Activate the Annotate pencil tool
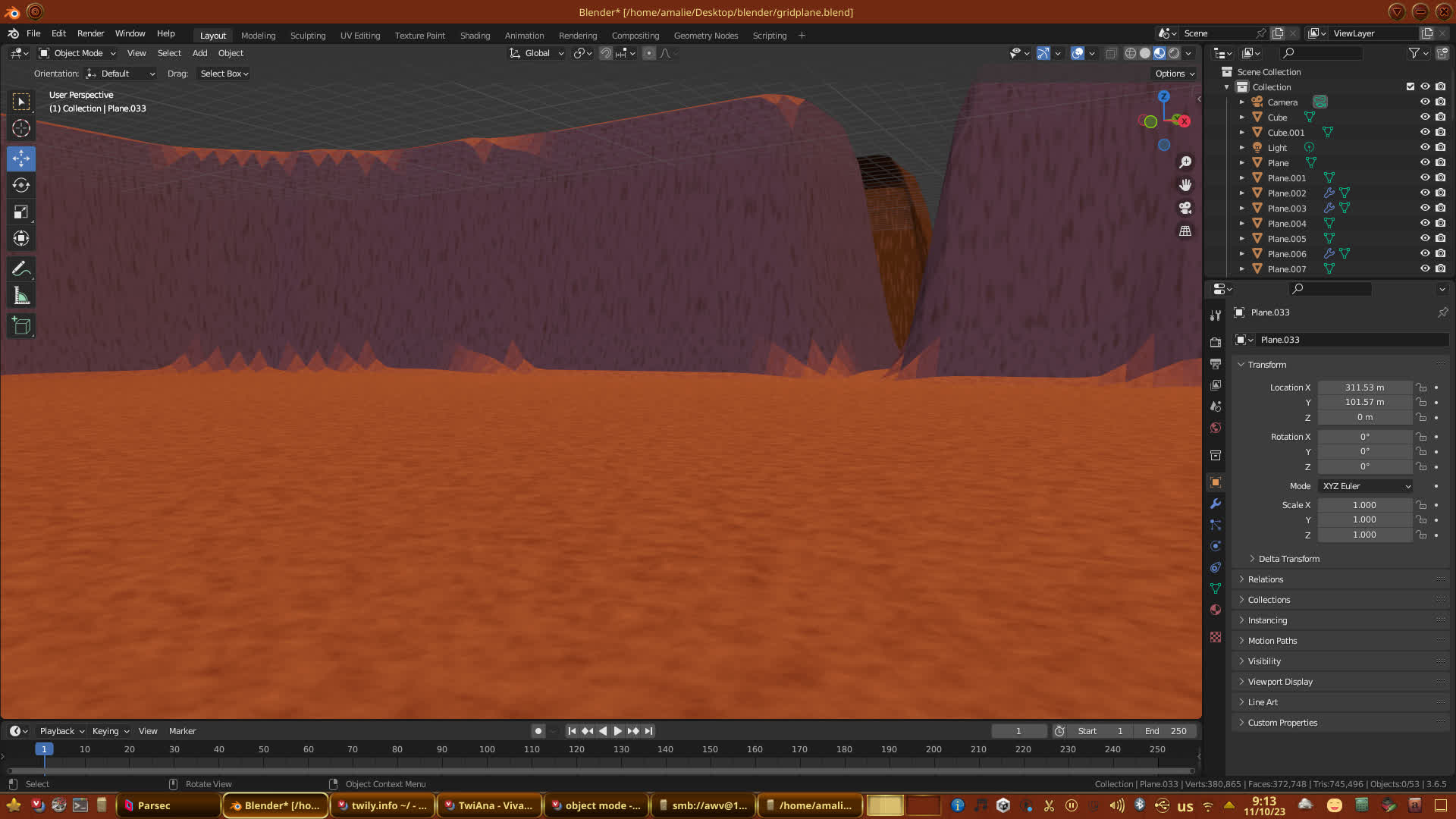 tap(21, 269)
